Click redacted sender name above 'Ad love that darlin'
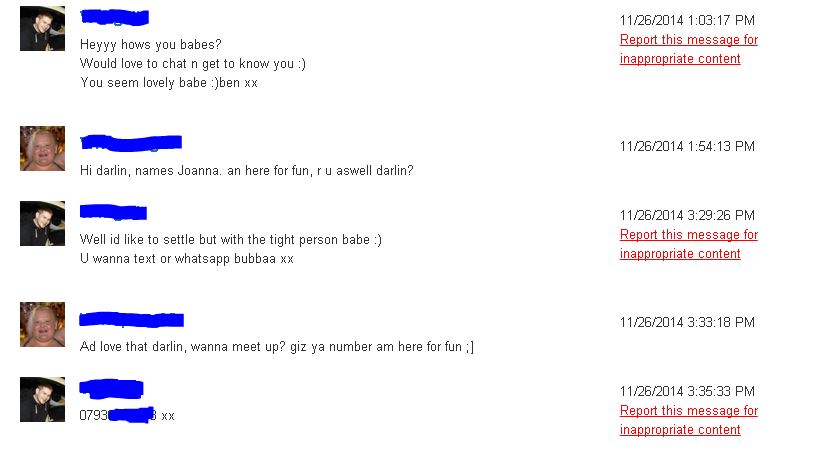This screenshot has width=827, height=455. (x=131, y=320)
